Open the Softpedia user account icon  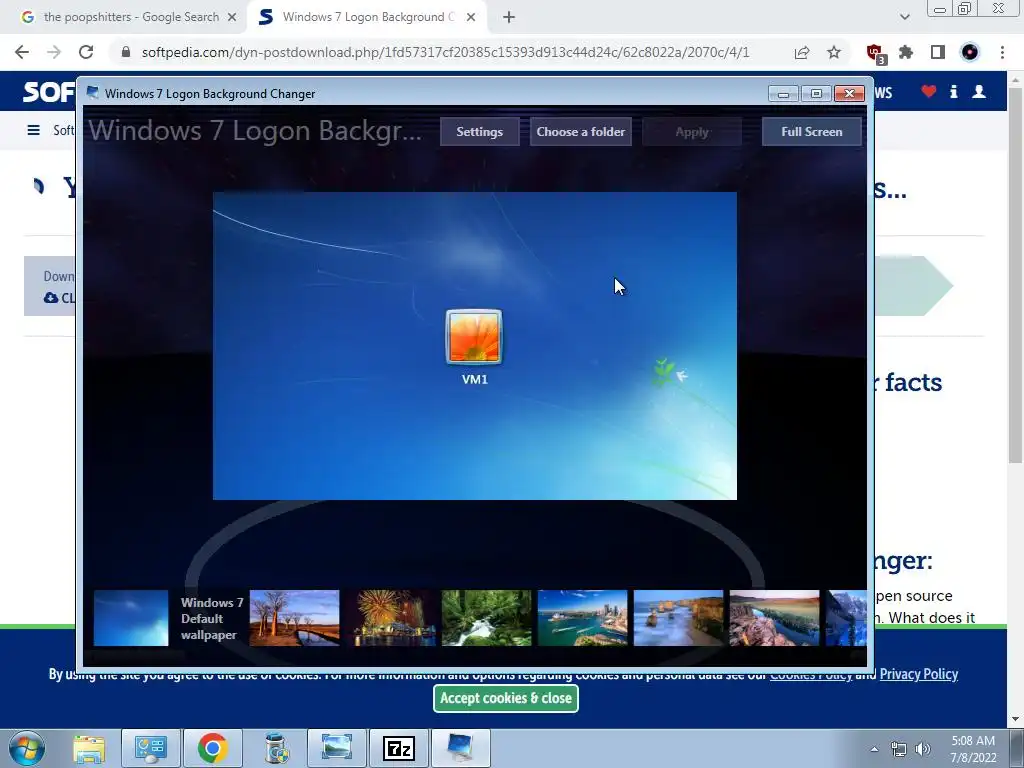(x=979, y=91)
